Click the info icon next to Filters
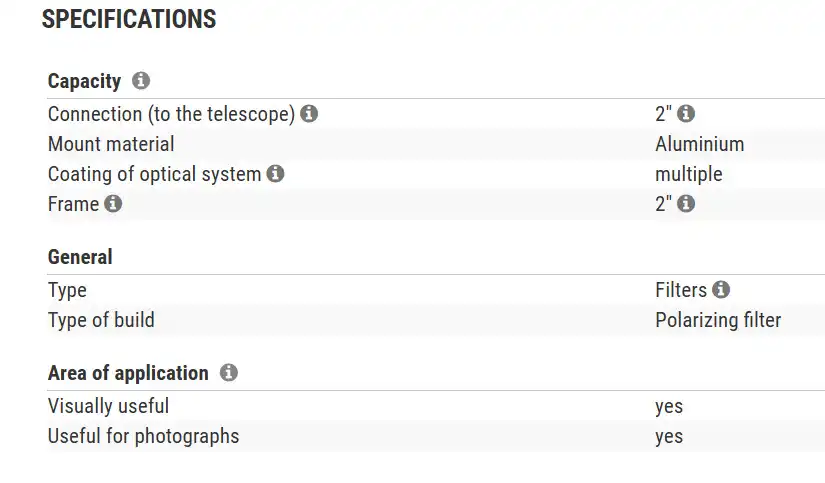Screen dimensions: 825x483 tap(721, 290)
